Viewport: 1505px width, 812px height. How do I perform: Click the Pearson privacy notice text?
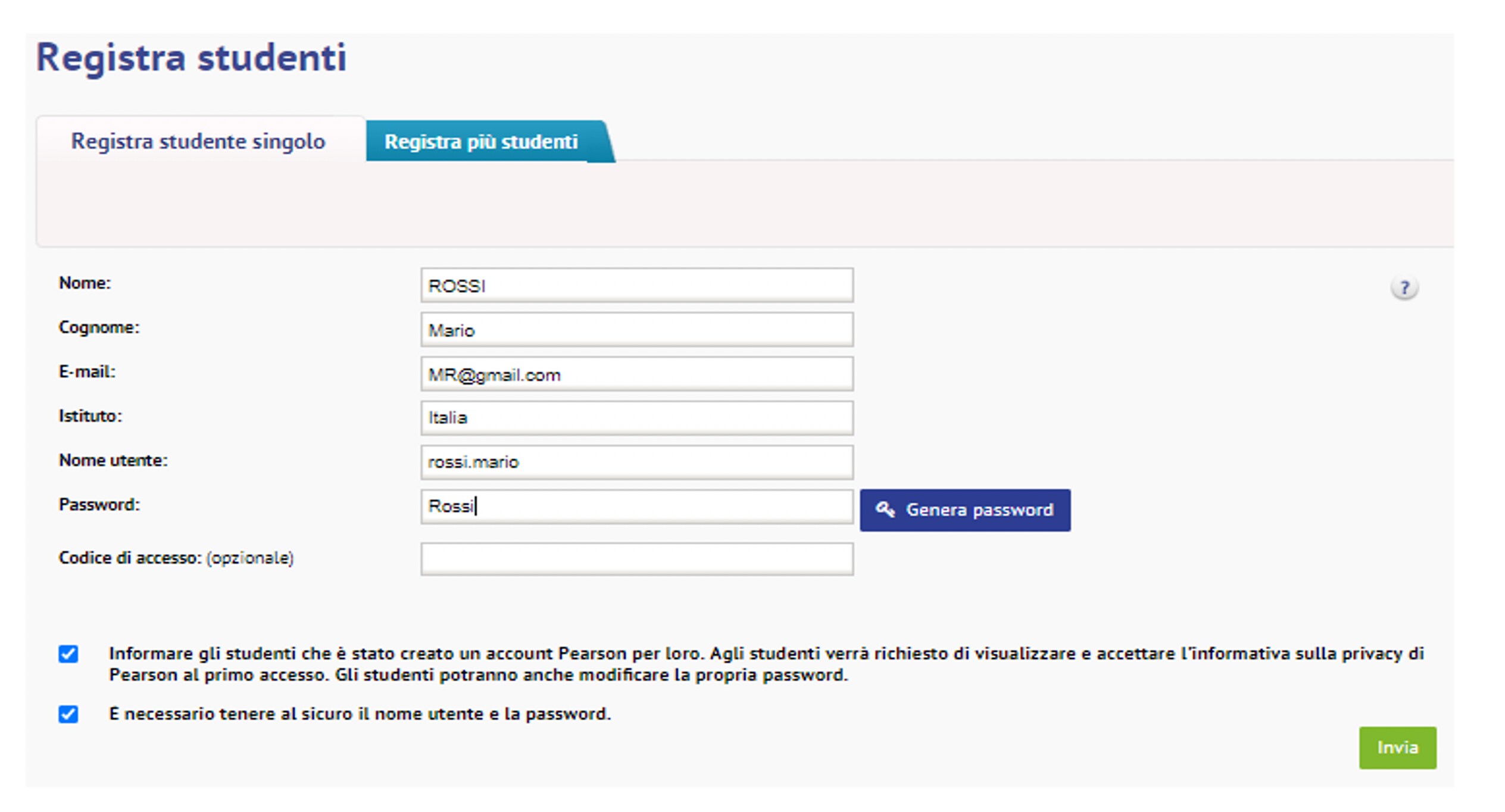click(x=766, y=664)
